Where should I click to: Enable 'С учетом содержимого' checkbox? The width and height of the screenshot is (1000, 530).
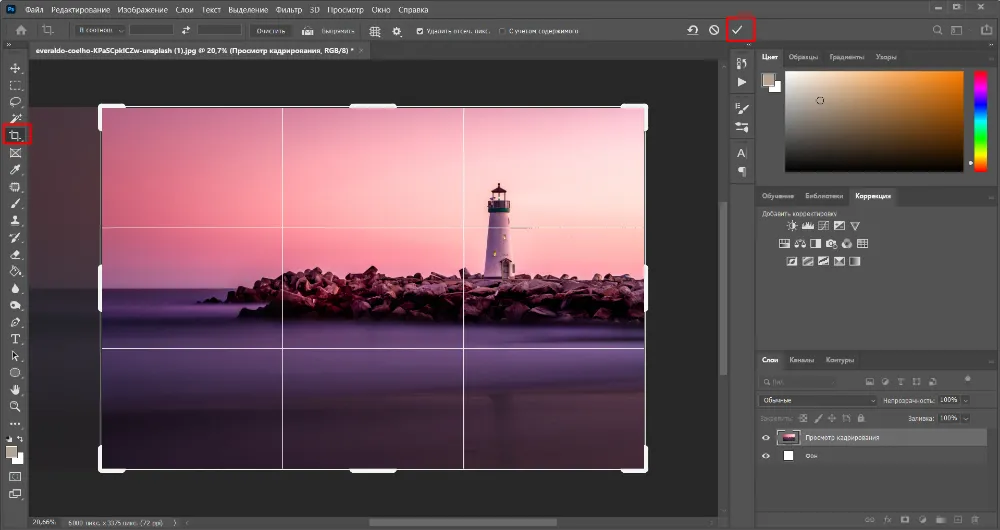(x=502, y=31)
